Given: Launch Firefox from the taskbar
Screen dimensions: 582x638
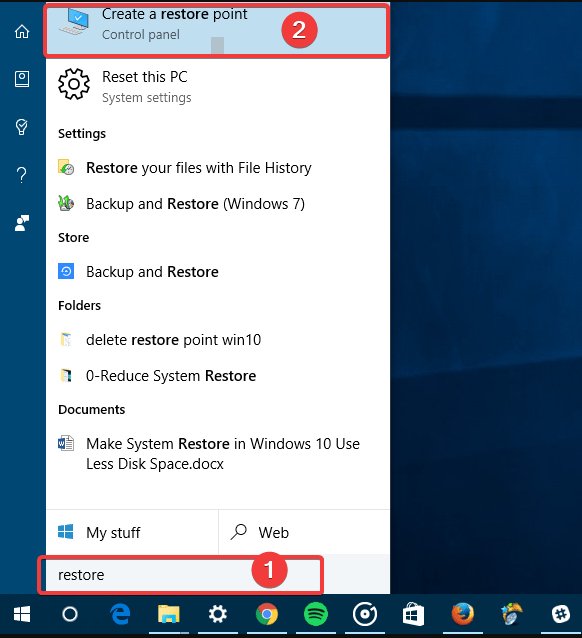Looking at the screenshot, I should tap(463, 614).
